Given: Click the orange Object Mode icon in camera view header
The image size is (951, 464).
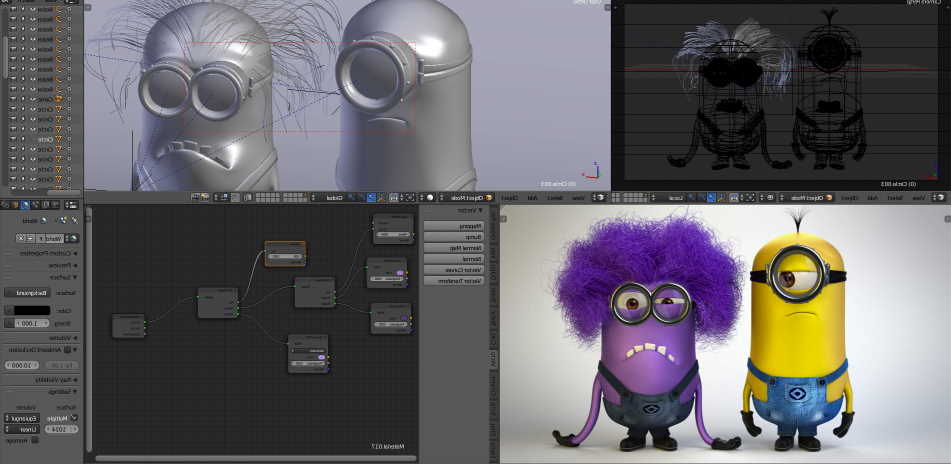Looking at the screenshot, I should coord(828,197).
